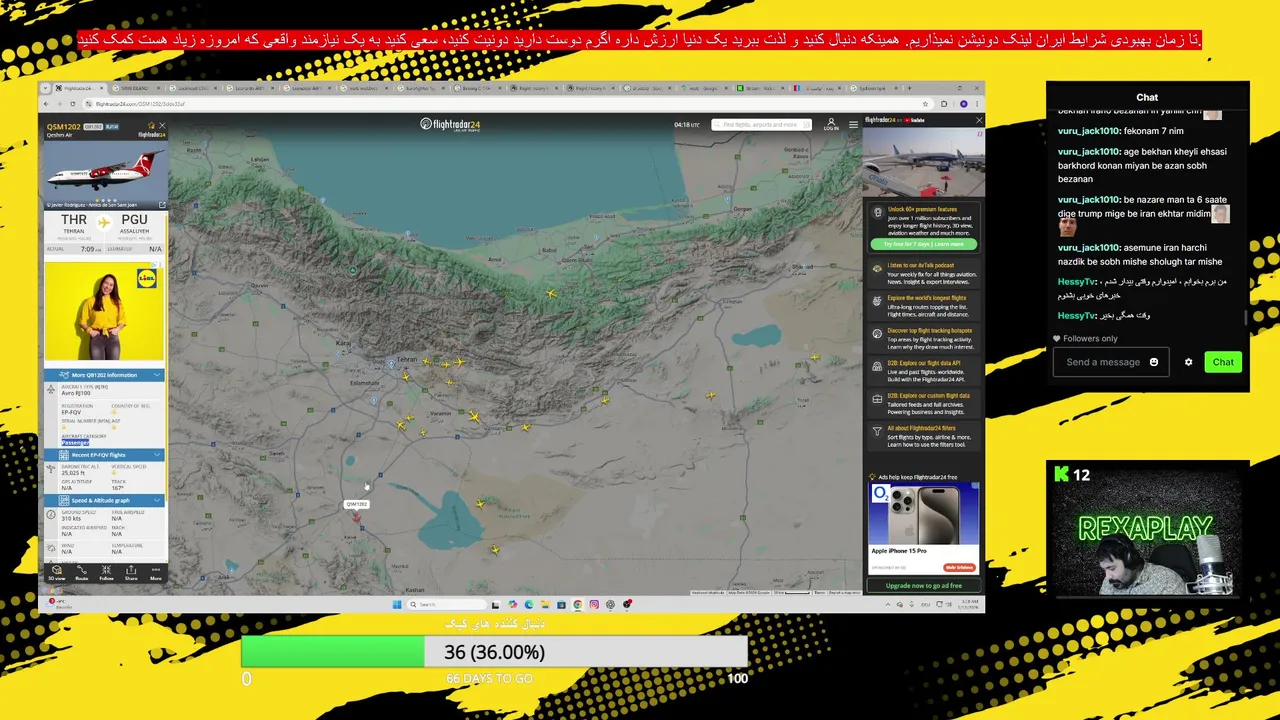Viewport: 1280px width, 720px height.
Task: Open Chrome from the taskbar
Action: point(577,604)
